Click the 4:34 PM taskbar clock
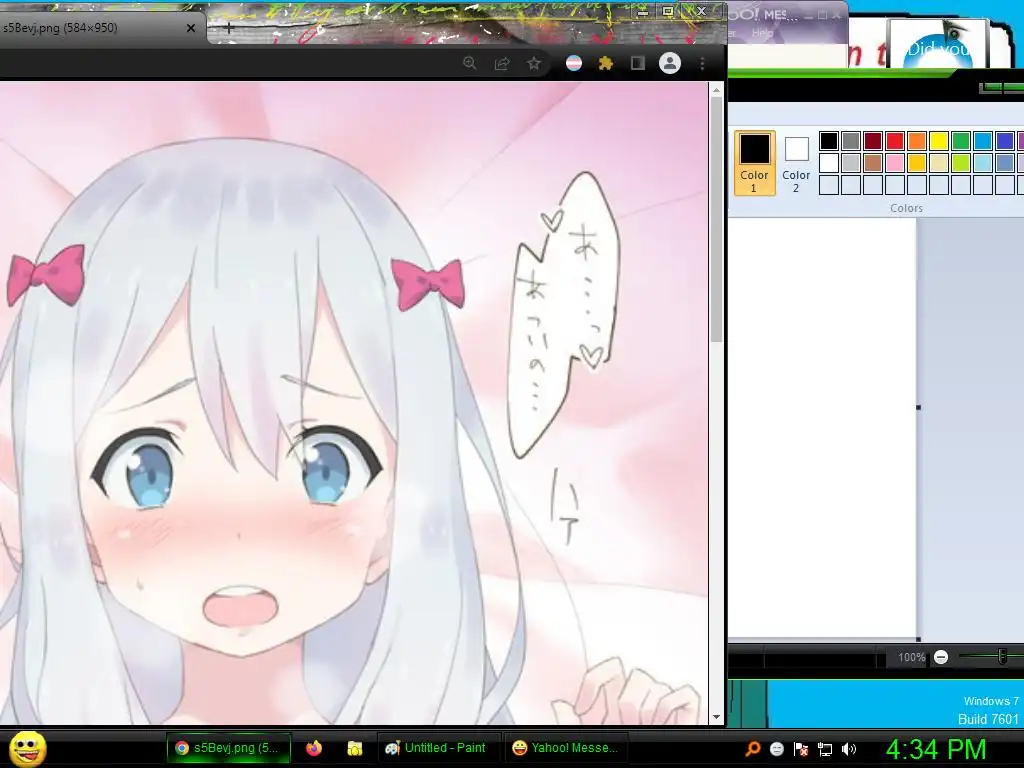 pyautogui.click(x=936, y=750)
